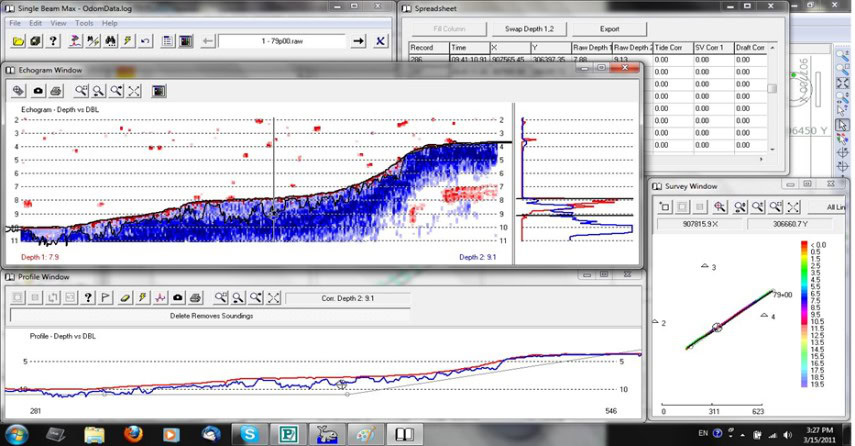Click the zoom extents icon in Survey Window toolbar
855x446 pixels.
pyautogui.click(x=794, y=207)
